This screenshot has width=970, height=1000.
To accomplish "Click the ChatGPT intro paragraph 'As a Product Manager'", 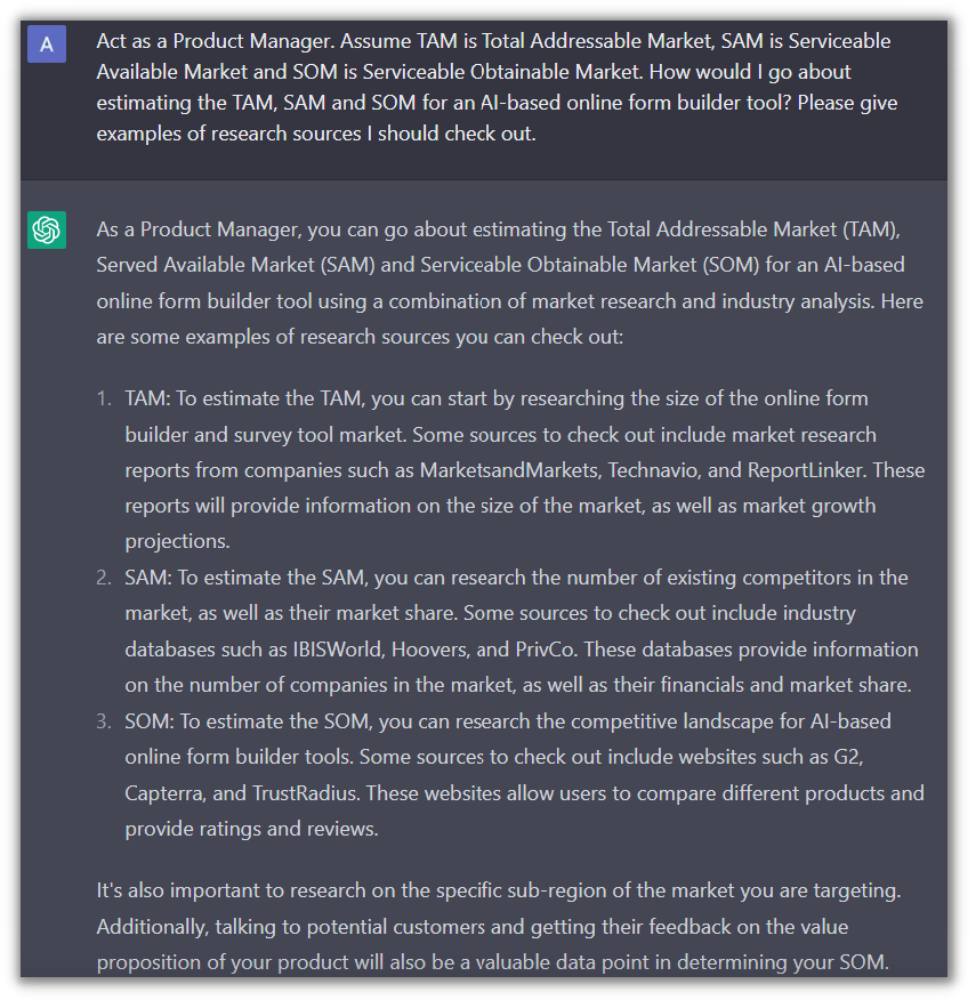I will (510, 283).
